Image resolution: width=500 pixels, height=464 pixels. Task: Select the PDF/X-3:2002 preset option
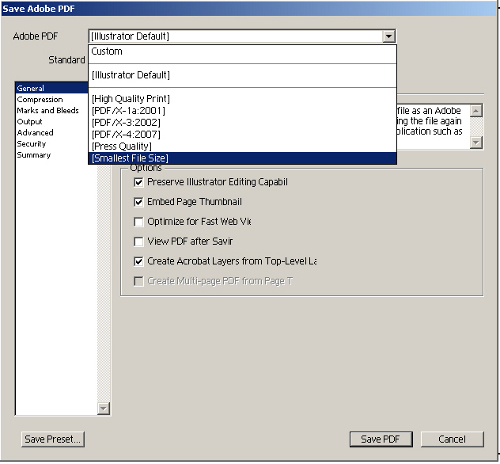coord(242,123)
